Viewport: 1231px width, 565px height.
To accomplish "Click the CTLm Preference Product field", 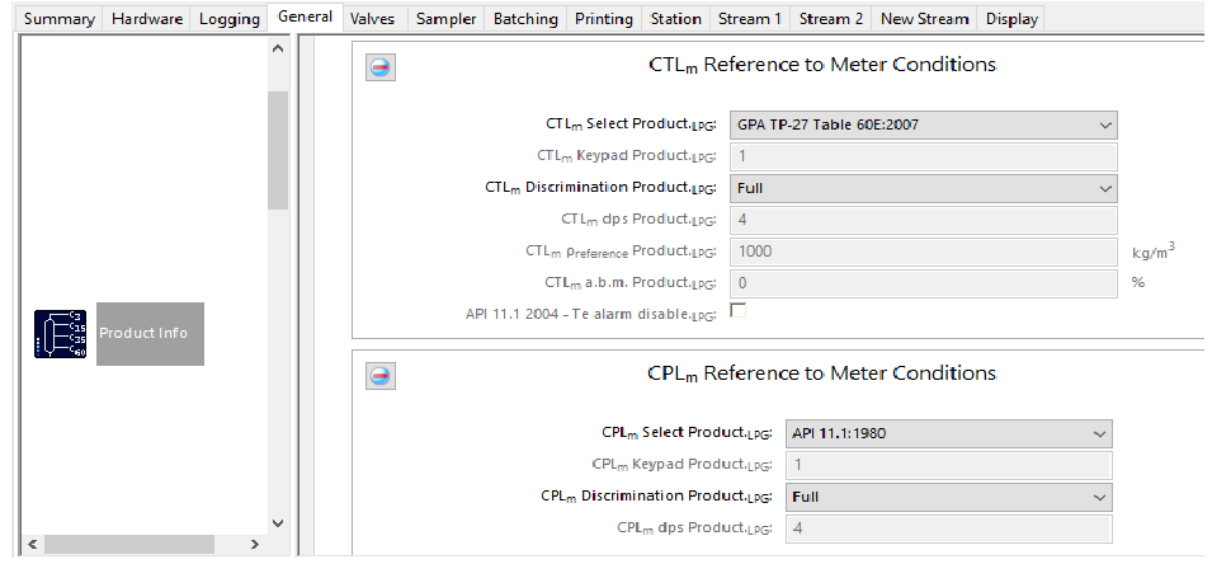I will click(923, 252).
